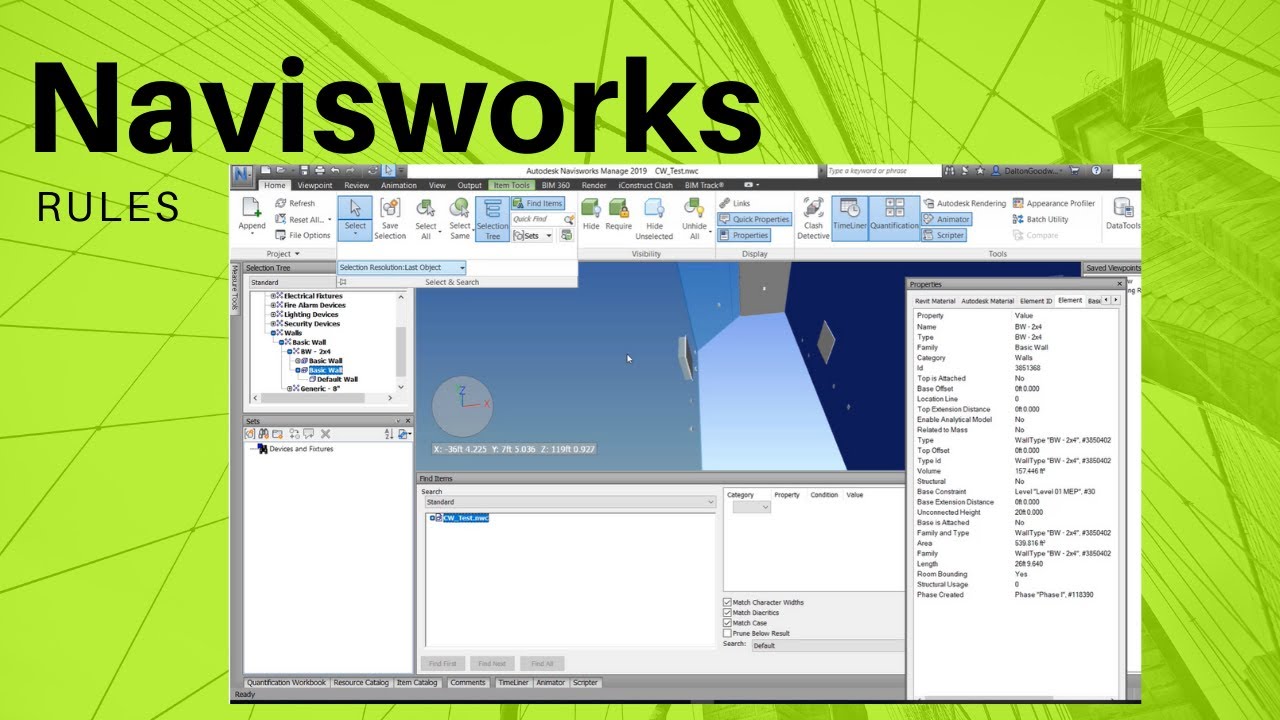Screen dimensions: 1280x720
Task: Open the Clash Detective tool
Action: tap(813, 218)
